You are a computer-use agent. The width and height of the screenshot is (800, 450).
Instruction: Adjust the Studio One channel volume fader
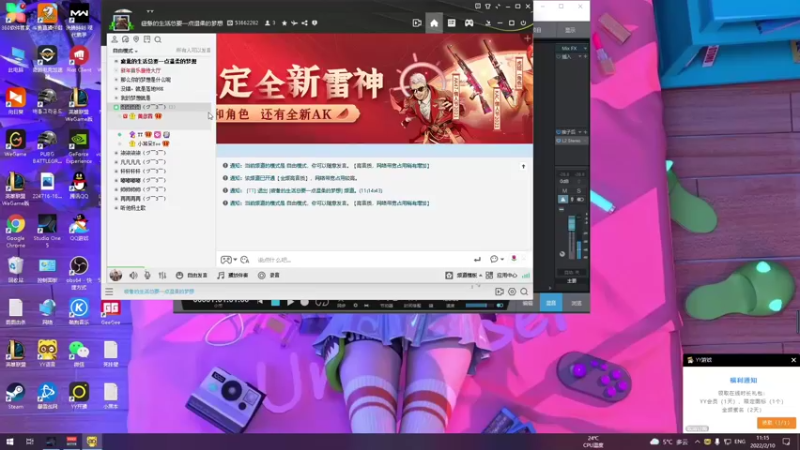click(x=571, y=223)
